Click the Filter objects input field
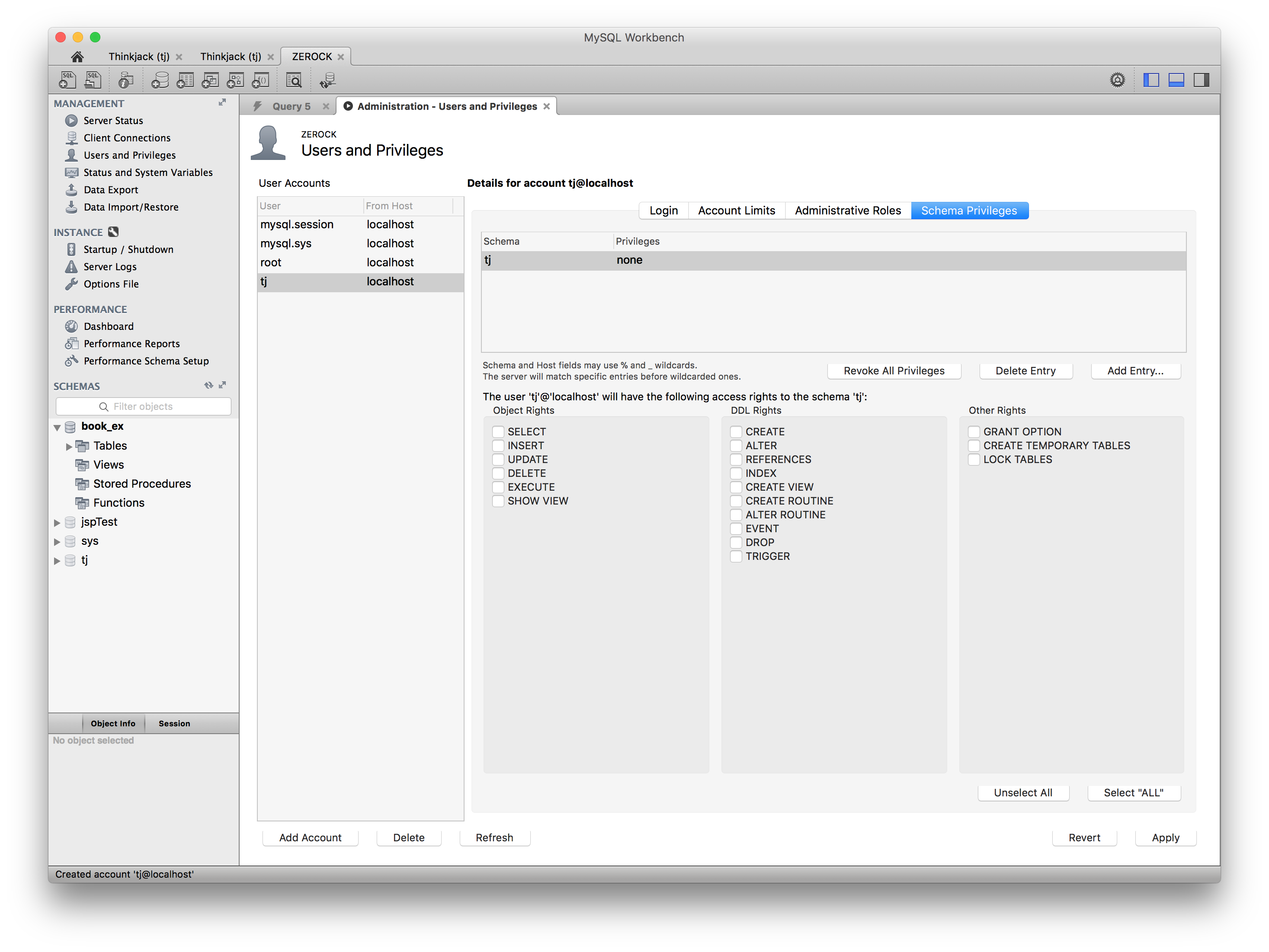Image resolution: width=1269 pixels, height=952 pixels. 143,406
